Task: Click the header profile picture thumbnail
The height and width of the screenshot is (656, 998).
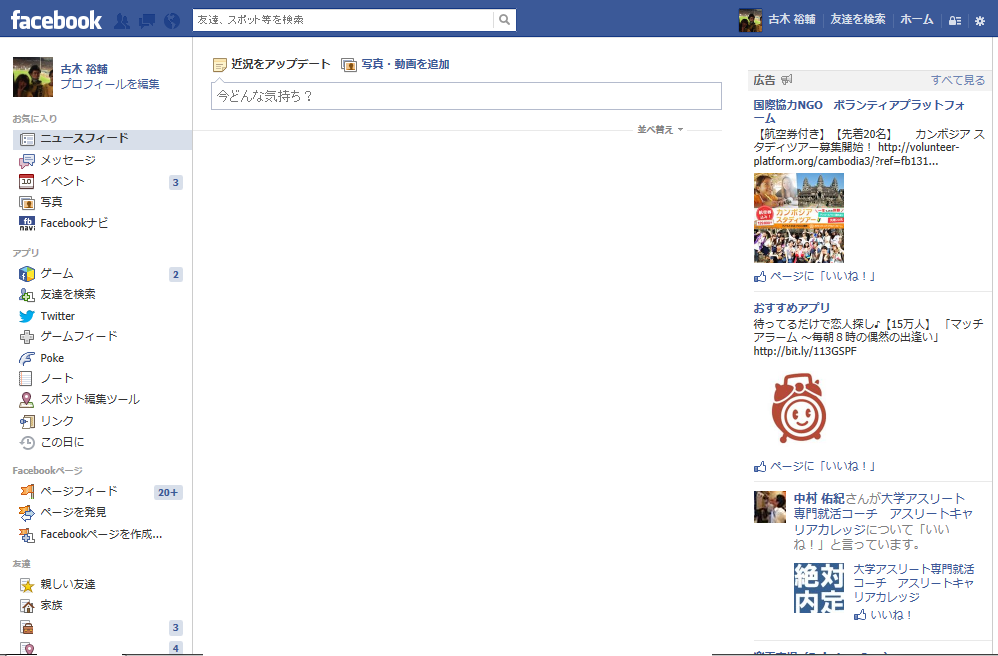Action: 750,20
